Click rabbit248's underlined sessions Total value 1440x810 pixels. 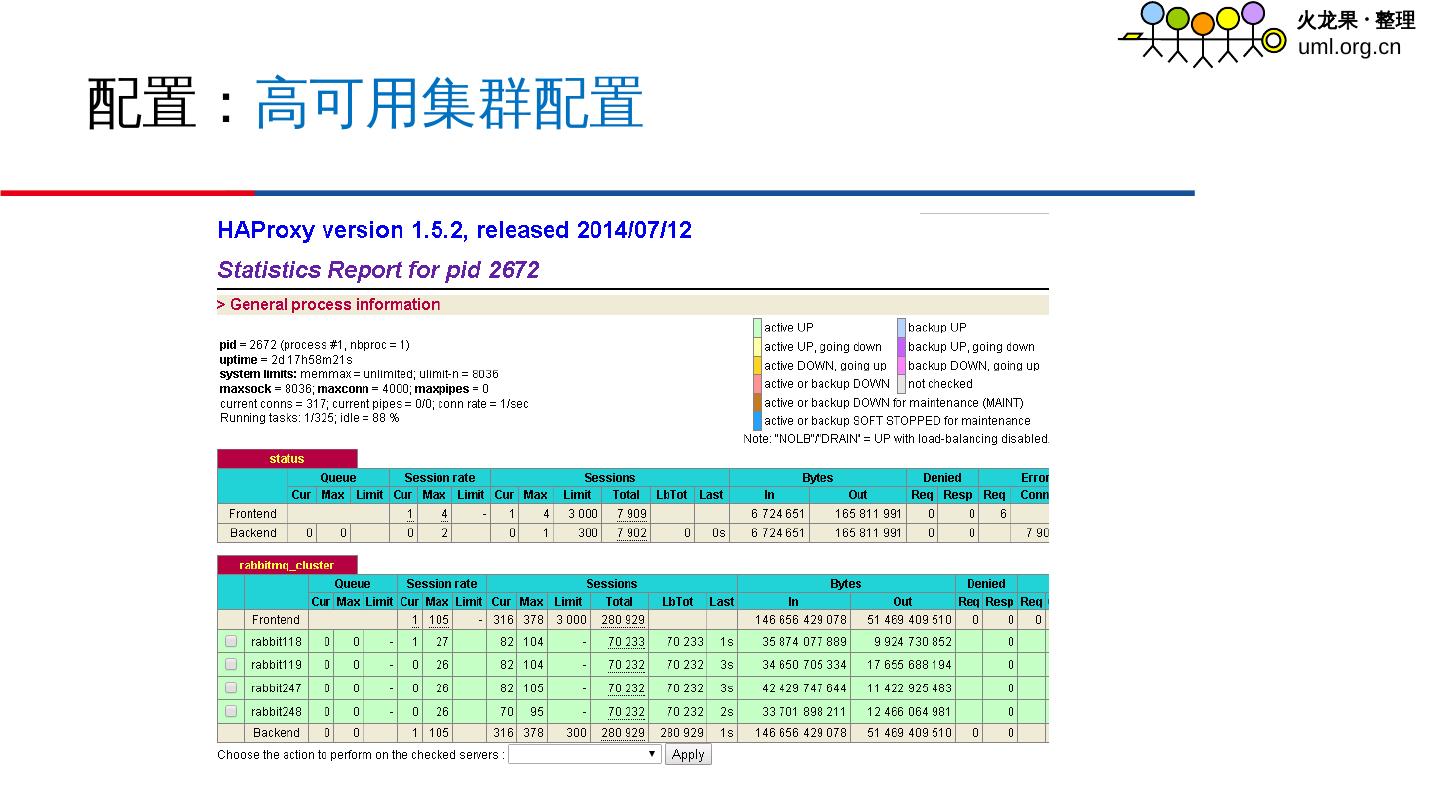[x=626, y=712]
